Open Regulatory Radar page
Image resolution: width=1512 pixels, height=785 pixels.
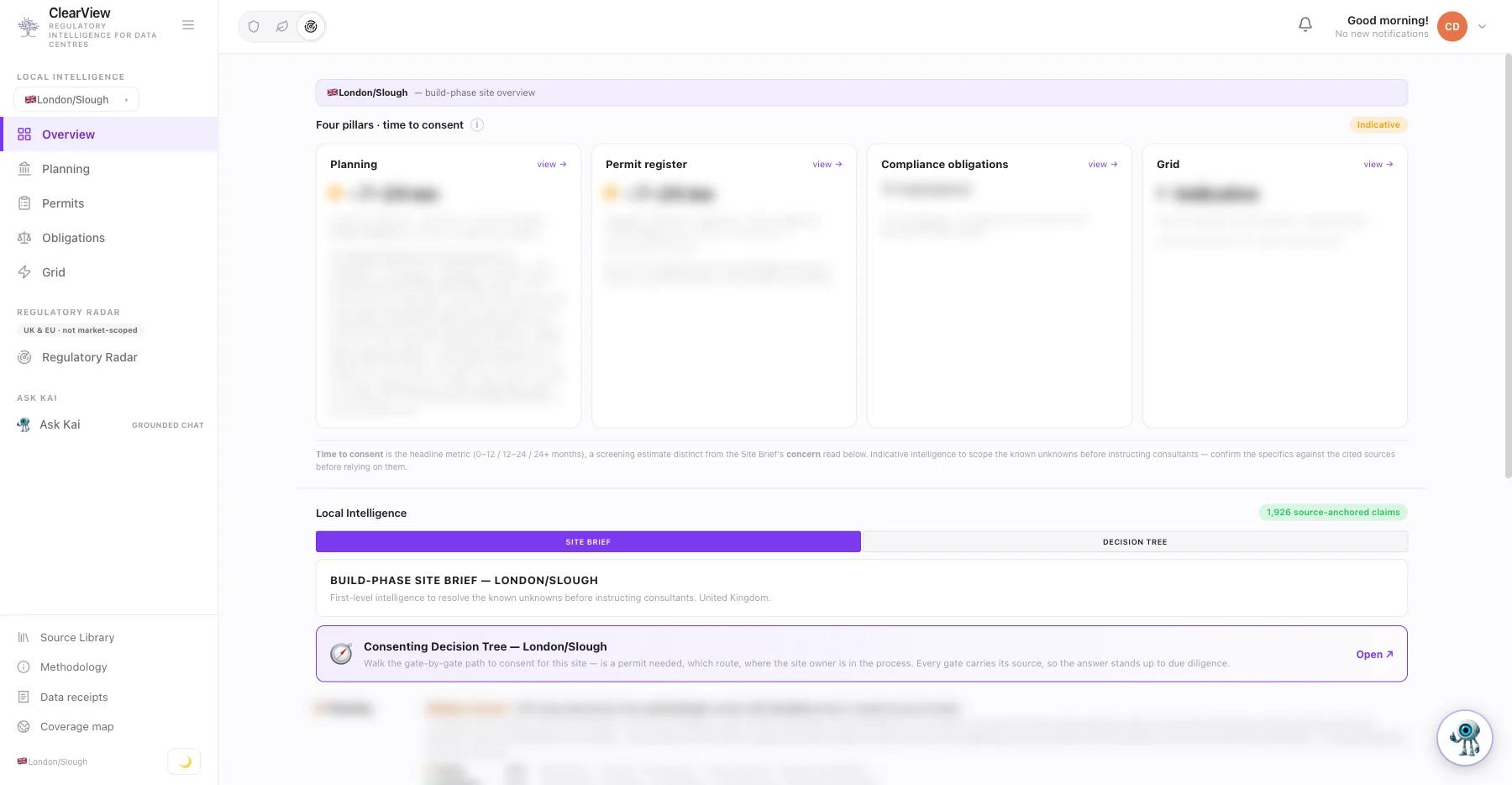(x=109, y=357)
